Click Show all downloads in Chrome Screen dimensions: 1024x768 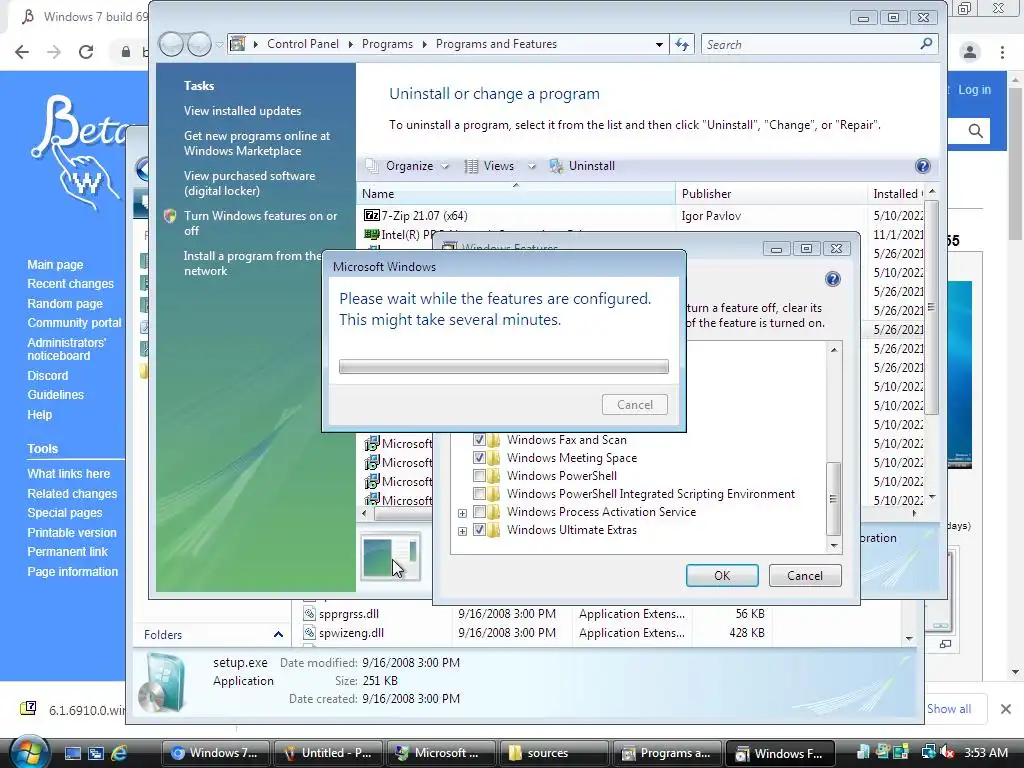[949, 709]
